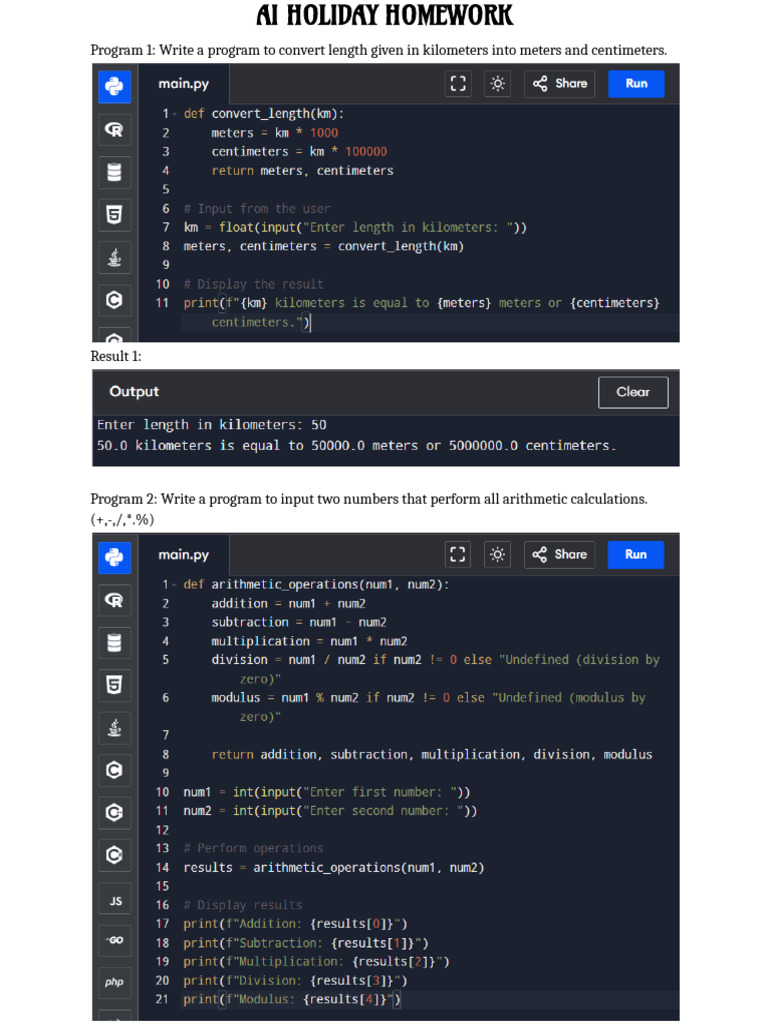The image size is (768, 1024).
Task: Clear the output panel with the Clear button
Action: coord(633,392)
